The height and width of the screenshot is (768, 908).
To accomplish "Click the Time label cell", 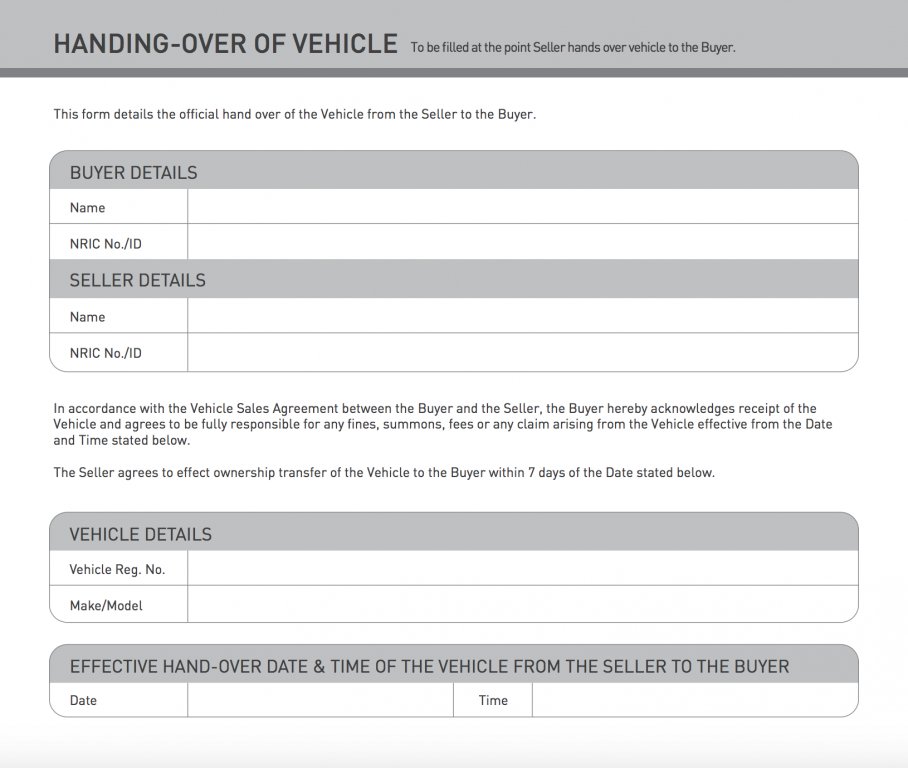I will (x=493, y=700).
